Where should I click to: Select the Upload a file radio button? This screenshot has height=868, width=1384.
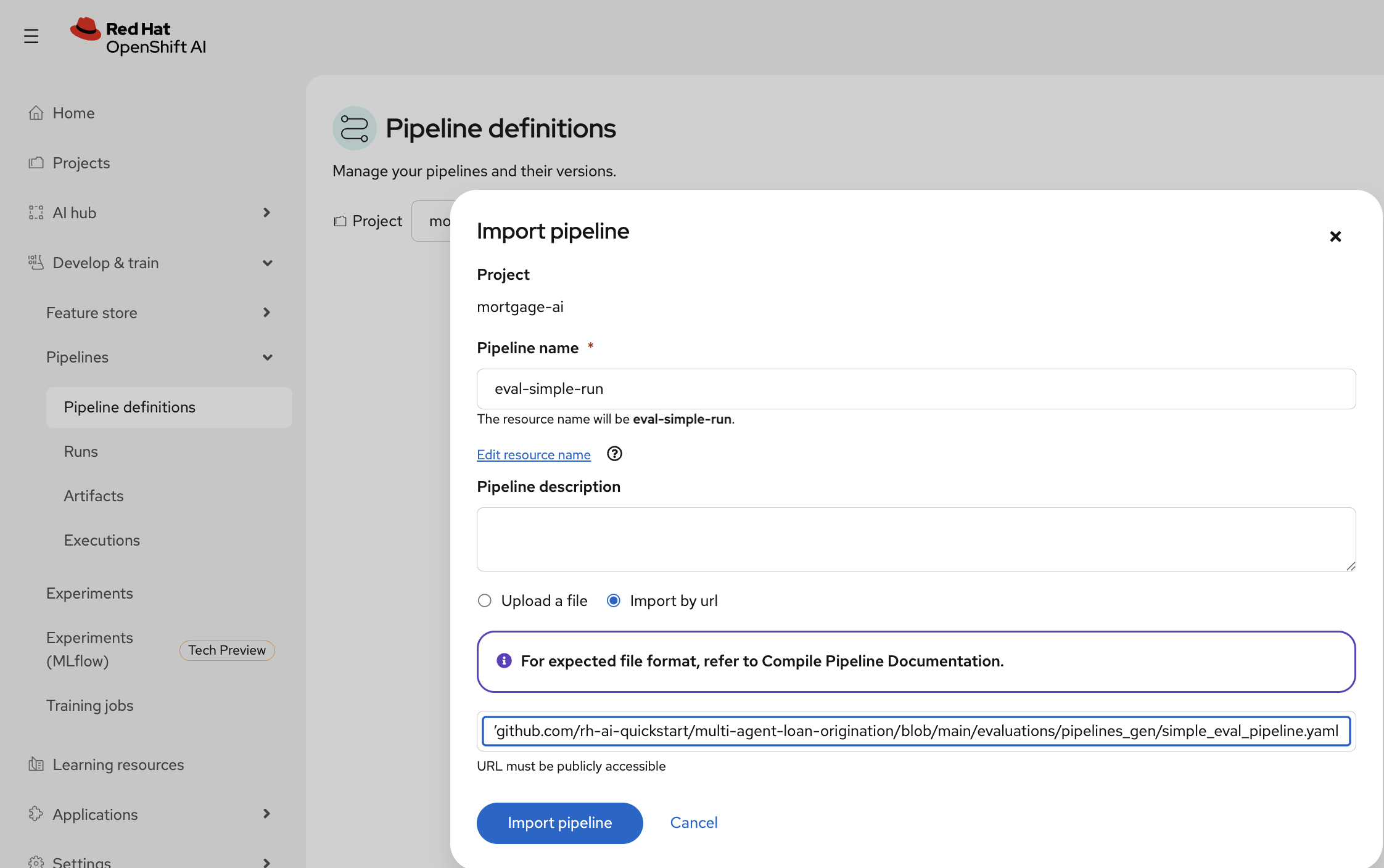485,600
